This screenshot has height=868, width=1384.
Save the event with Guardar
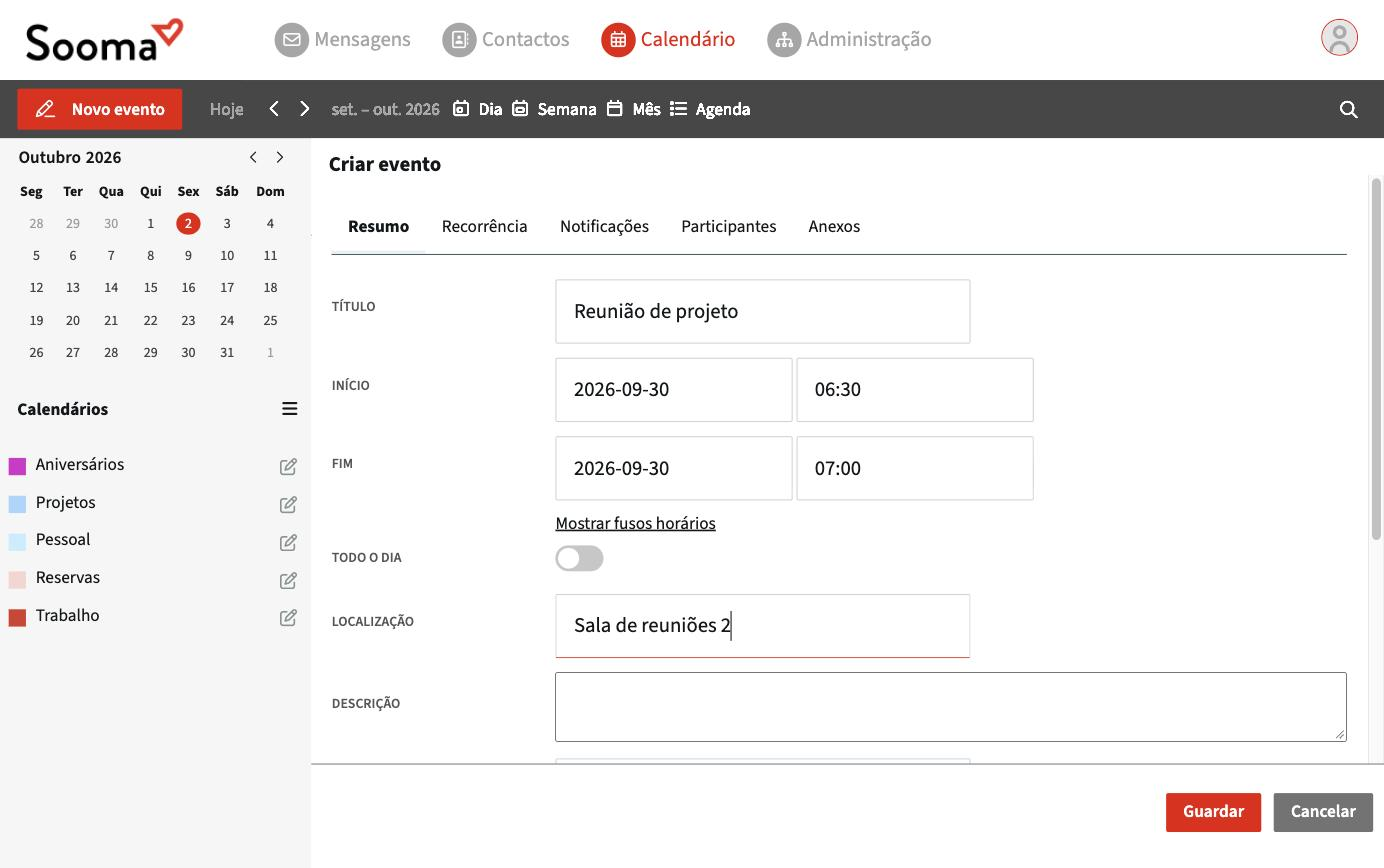pos(1213,812)
